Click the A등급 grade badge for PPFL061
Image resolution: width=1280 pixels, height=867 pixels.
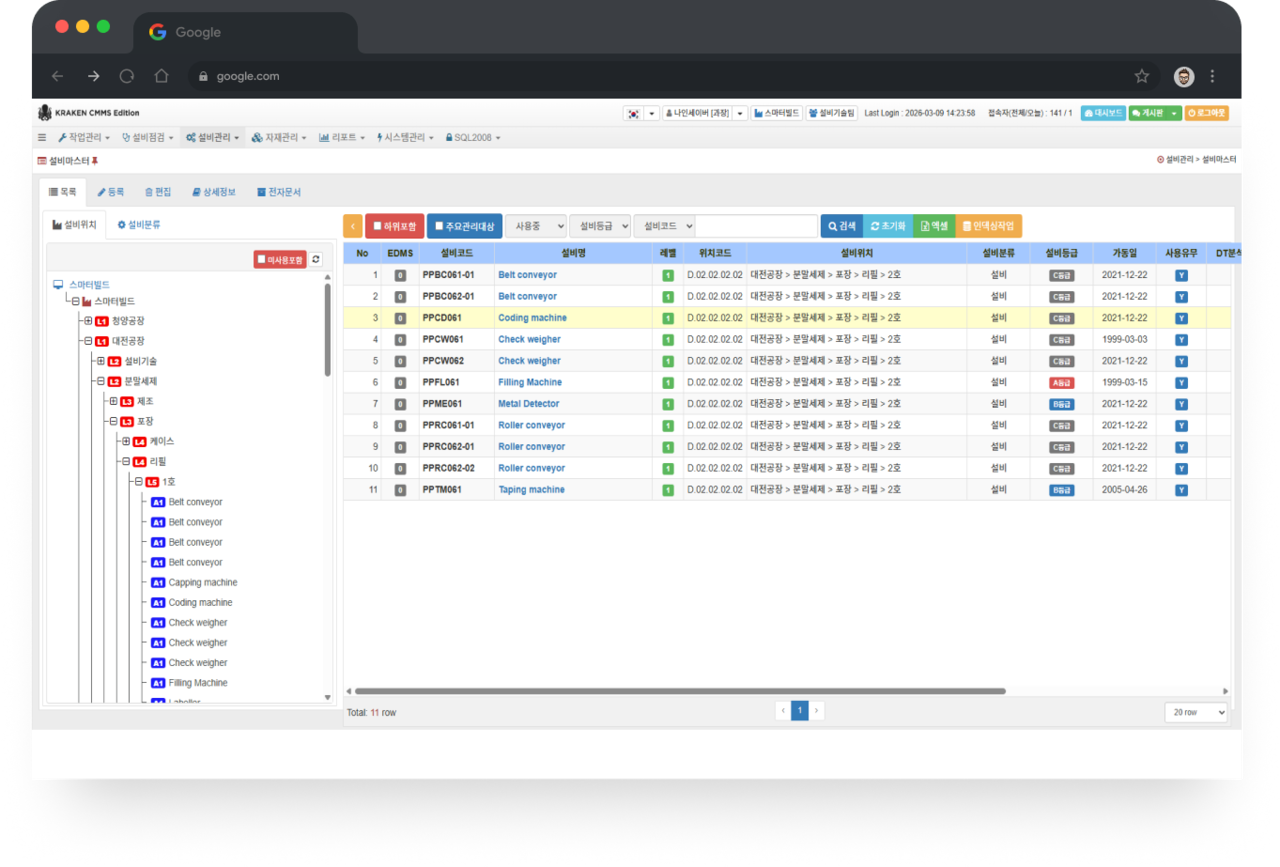[x=1061, y=383]
